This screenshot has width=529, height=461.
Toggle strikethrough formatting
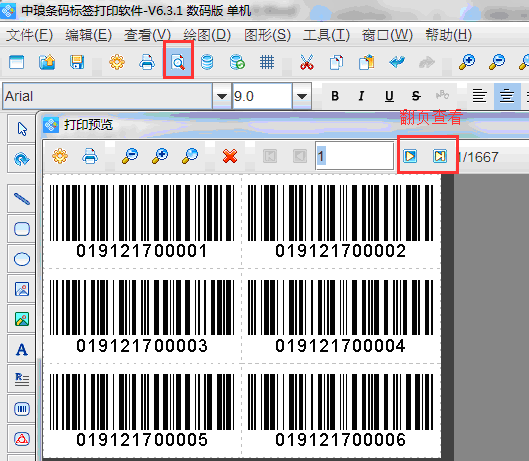416,96
